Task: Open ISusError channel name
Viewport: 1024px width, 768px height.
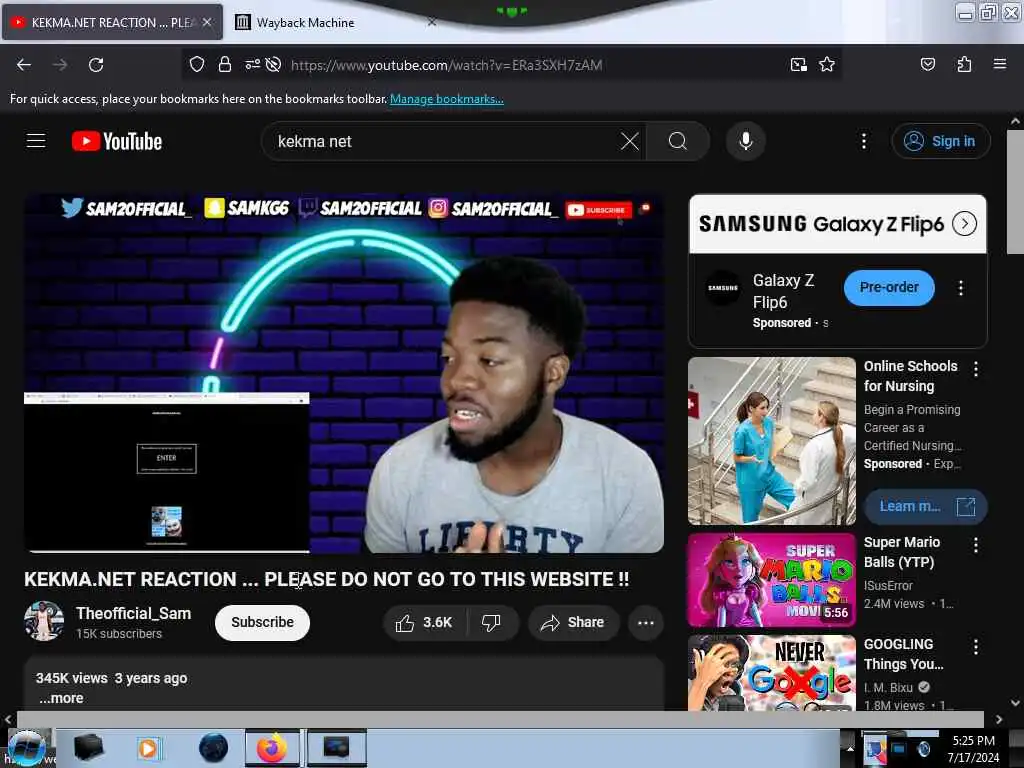Action: [x=888, y=585]
